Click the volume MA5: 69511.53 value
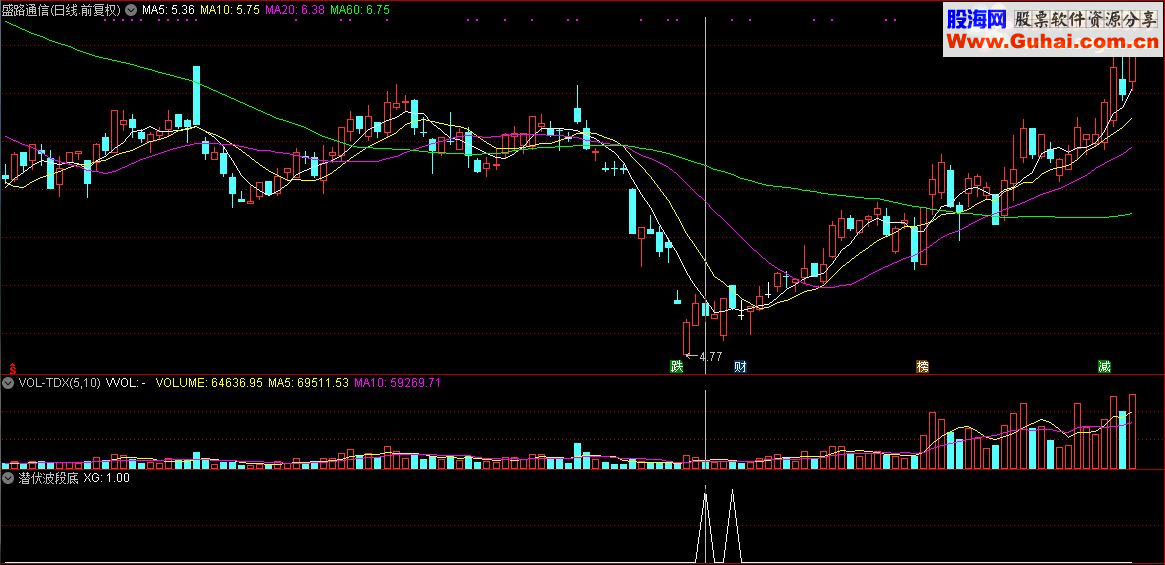This screenshot has height=565, width=1165. click(308, 383)
